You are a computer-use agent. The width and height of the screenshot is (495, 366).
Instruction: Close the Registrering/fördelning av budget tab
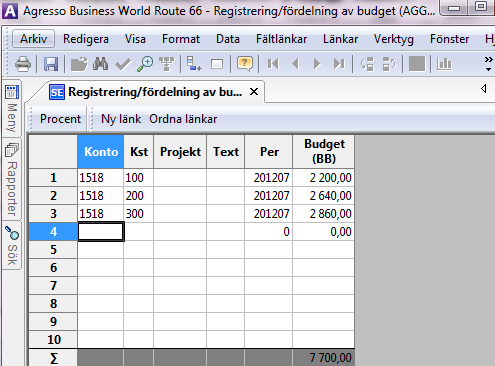[x=254, y=91]
